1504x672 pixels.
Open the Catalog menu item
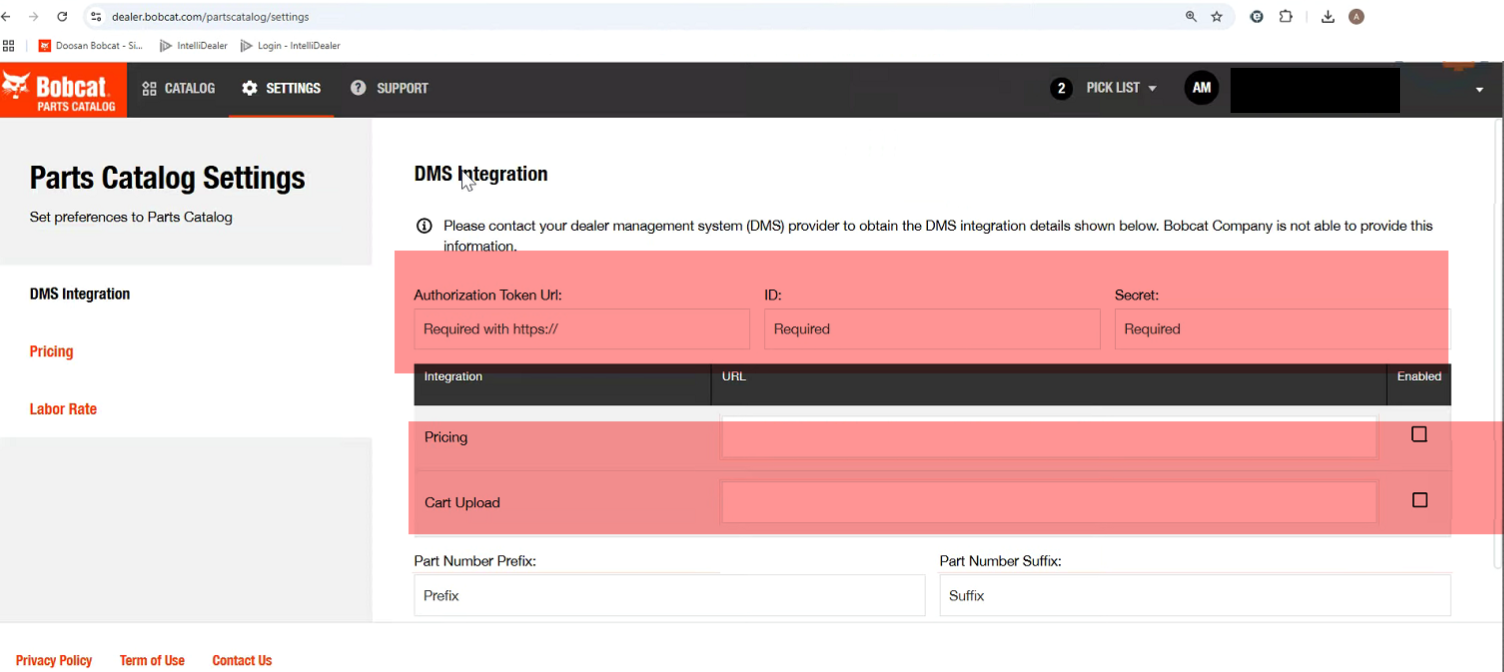coord(179,89)
